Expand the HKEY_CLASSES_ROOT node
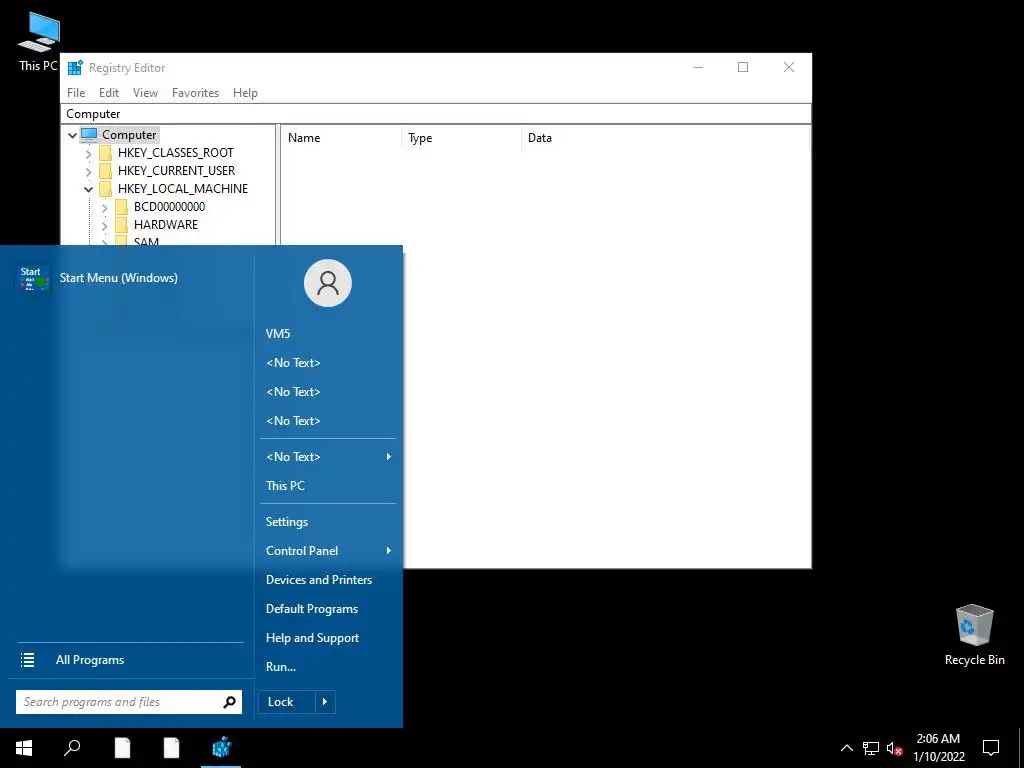This screenshot has width=1024, height=768. tap(89, 154)
